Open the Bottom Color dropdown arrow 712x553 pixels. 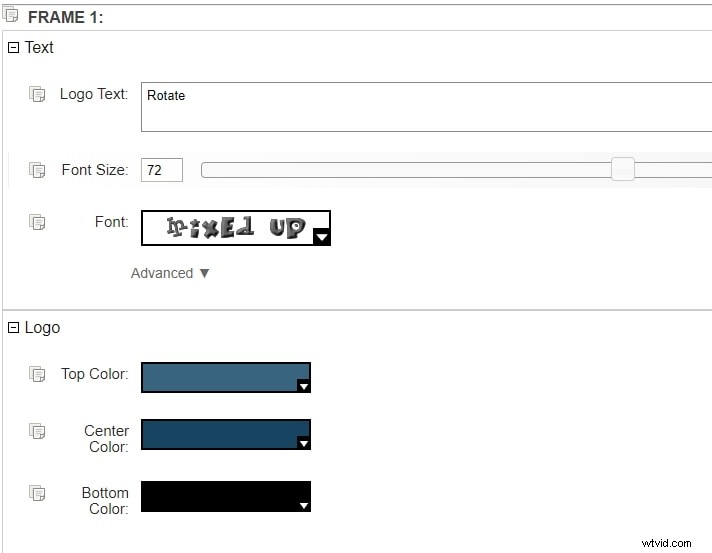pyautogui.click(x=304, y=505)
